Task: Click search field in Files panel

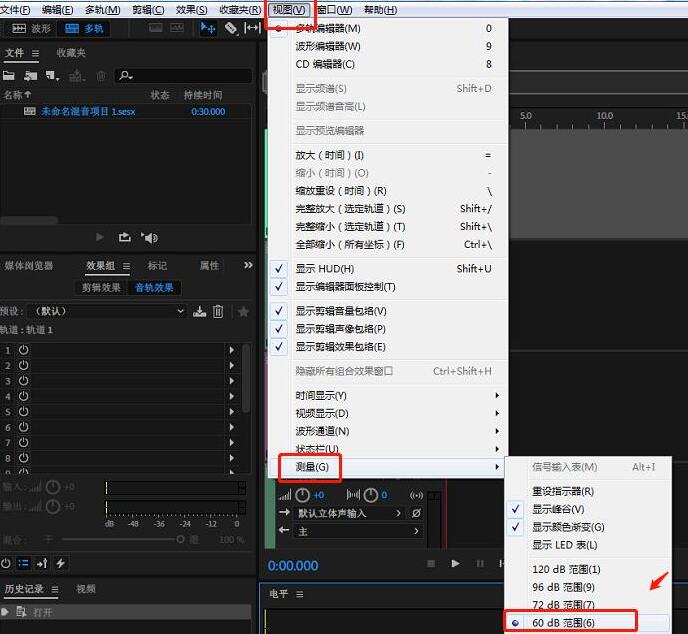Action: pyautogui.click(x=183, y=75)
